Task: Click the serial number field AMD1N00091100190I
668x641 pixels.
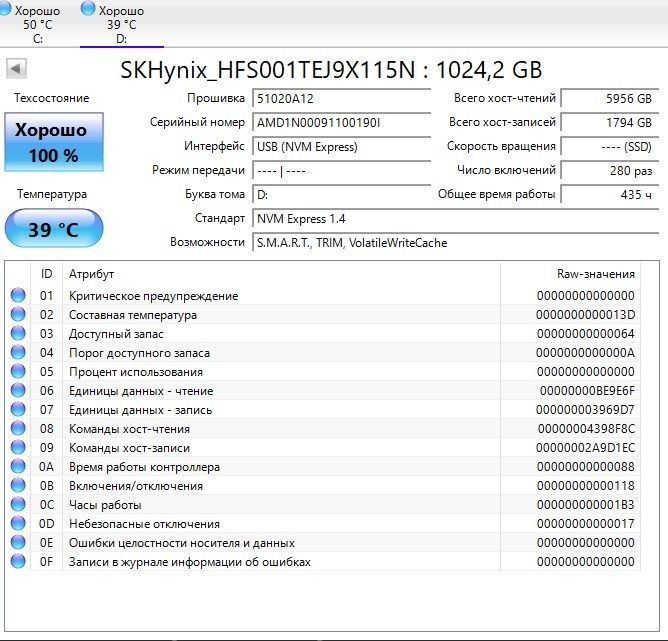Action: pyautogui.click(x=342, y=123)
